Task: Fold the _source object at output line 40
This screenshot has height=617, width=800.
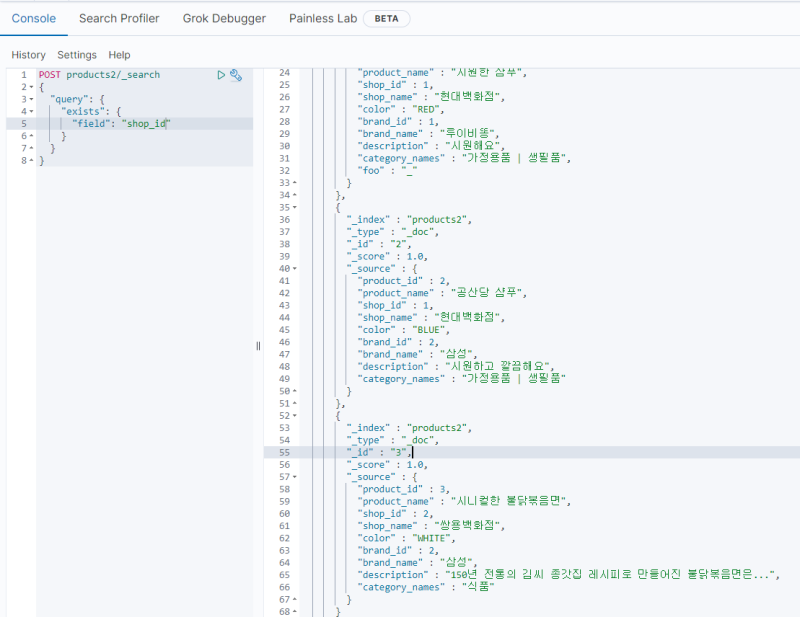Action: (295, 269)
